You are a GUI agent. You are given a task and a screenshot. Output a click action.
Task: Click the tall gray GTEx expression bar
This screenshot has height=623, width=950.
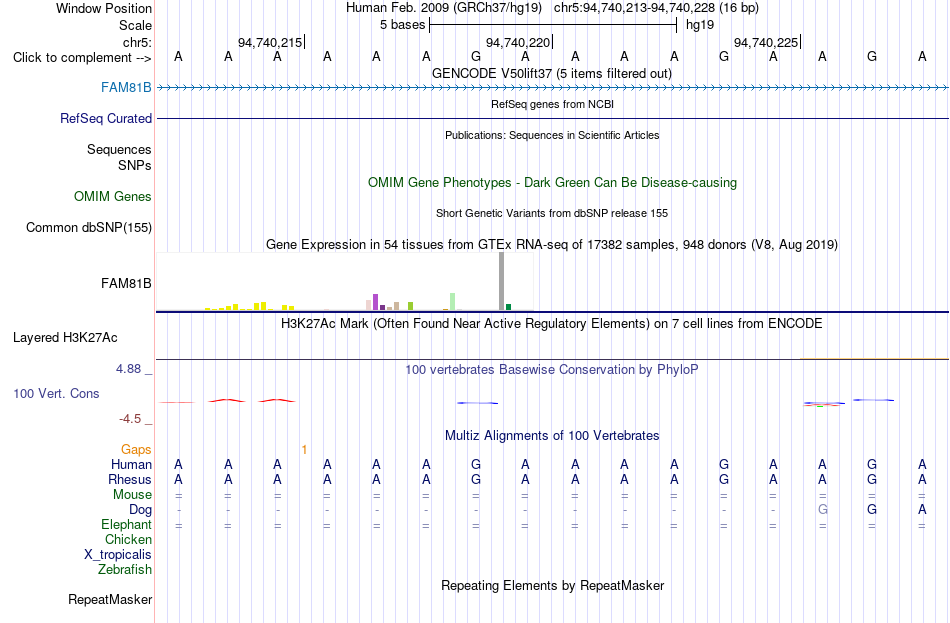pos(501,281)
